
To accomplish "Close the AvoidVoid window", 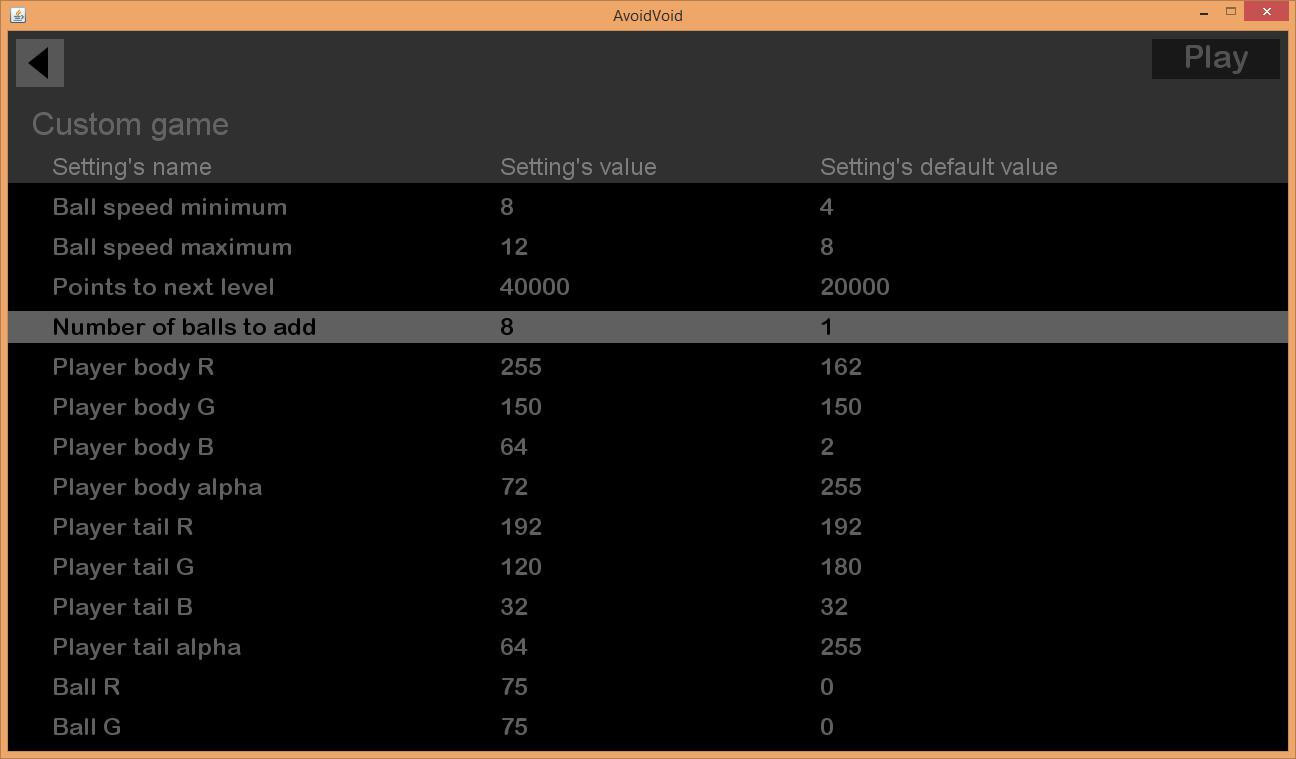I will (x=1267, y=12).
